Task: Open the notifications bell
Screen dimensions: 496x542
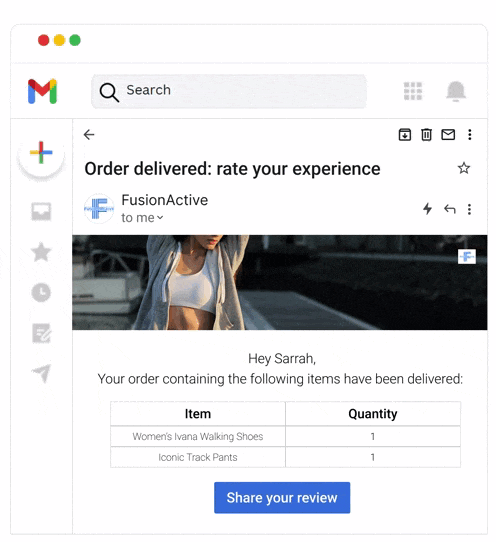Action: click(x=456, y=91)
